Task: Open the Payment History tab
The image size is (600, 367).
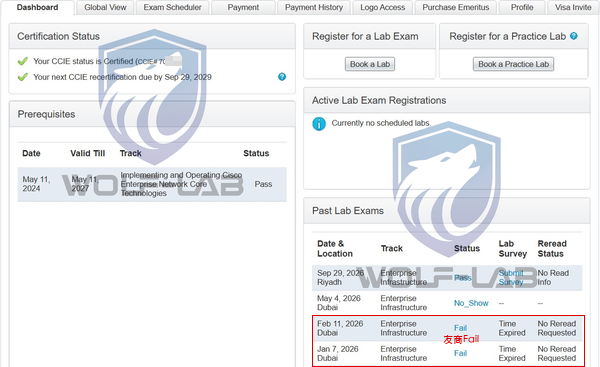Action: pos(314,7)
